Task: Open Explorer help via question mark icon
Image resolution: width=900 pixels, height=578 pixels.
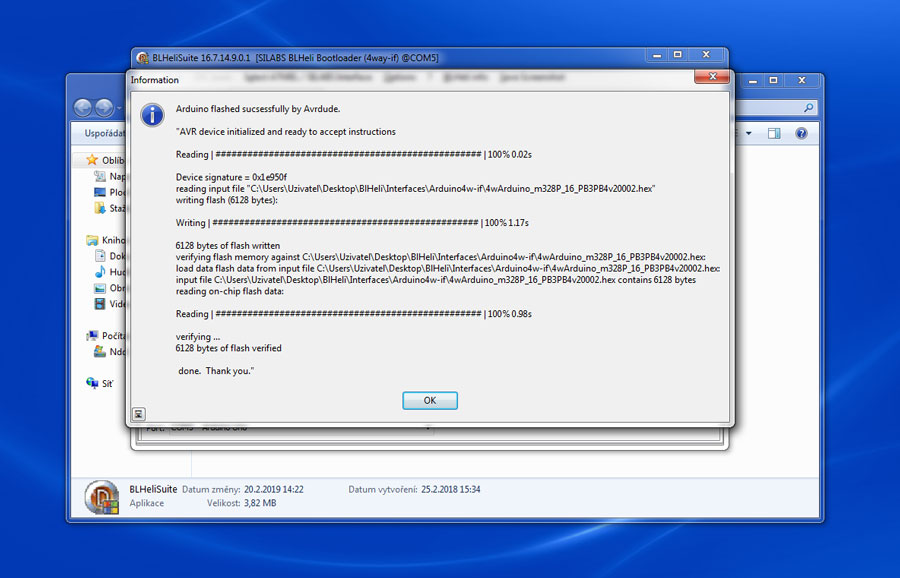Action: (801, 133)
